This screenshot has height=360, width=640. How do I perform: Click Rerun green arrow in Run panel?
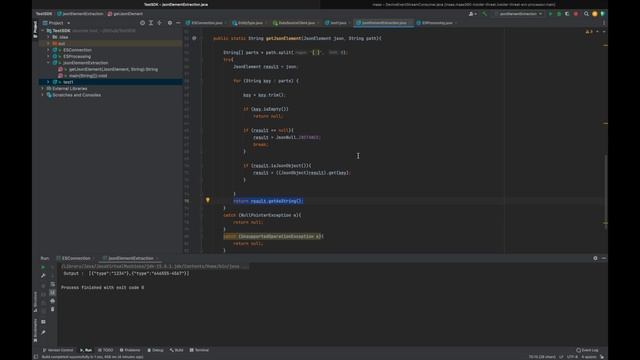coord(43,267)
